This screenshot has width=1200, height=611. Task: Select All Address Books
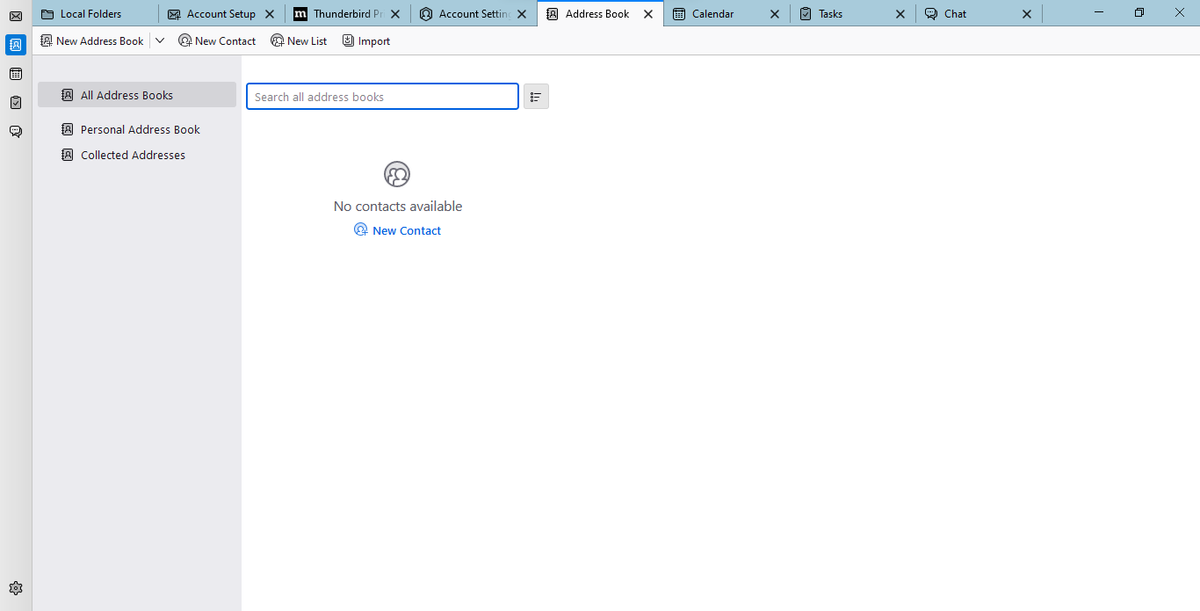(124, 94)
